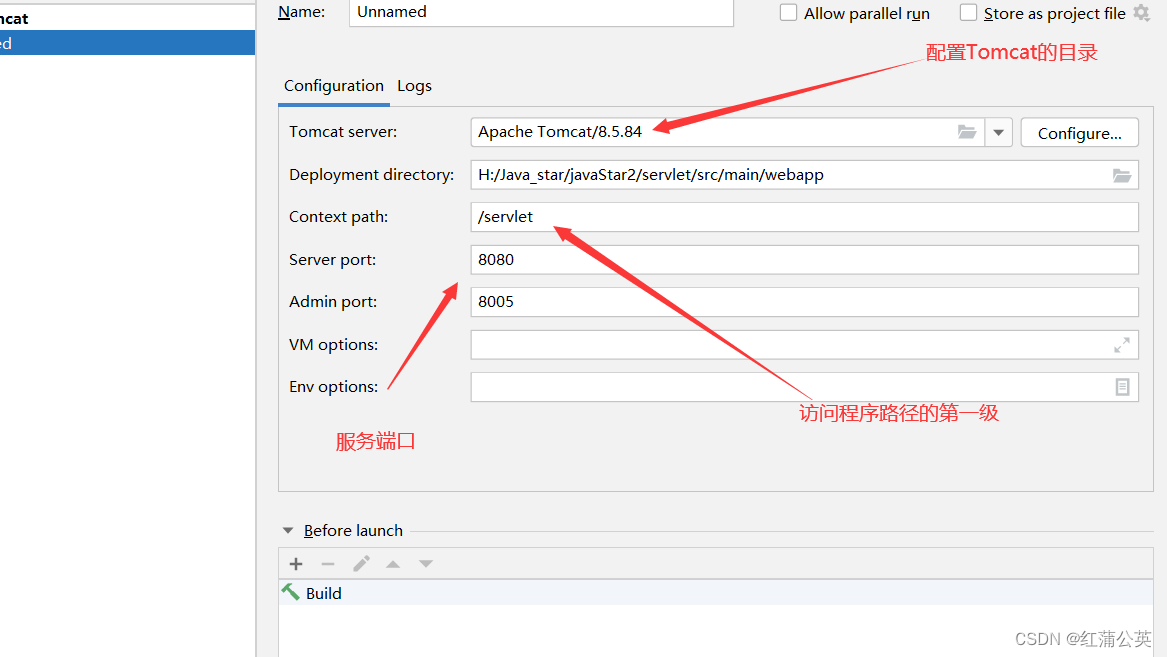The height and width of the screenshot is (657, 1167).
Task: Browse for Deployment directory folder
Action: click(x=1122, y=175)
